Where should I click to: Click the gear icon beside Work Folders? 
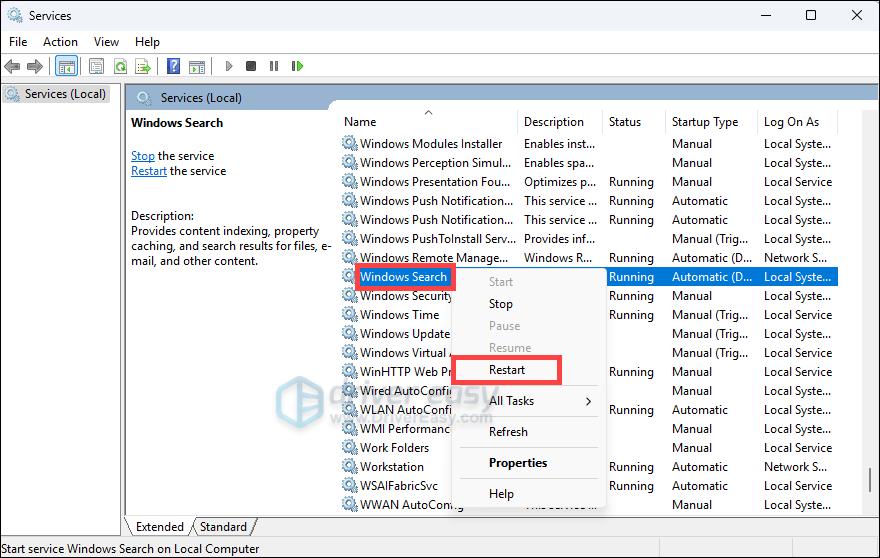(x=350, y=447)
